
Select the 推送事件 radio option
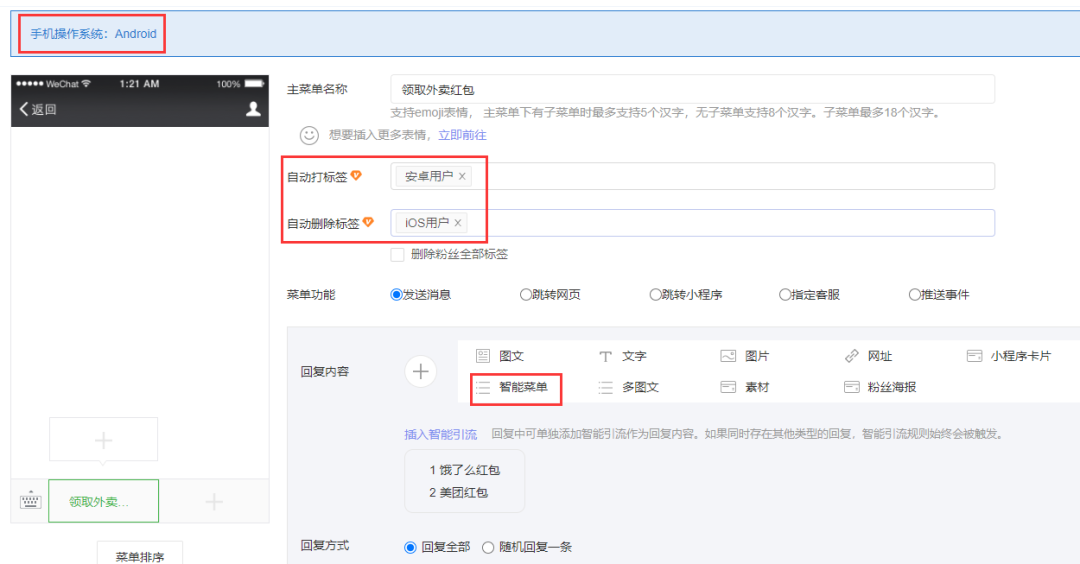(x=914, y=295)
